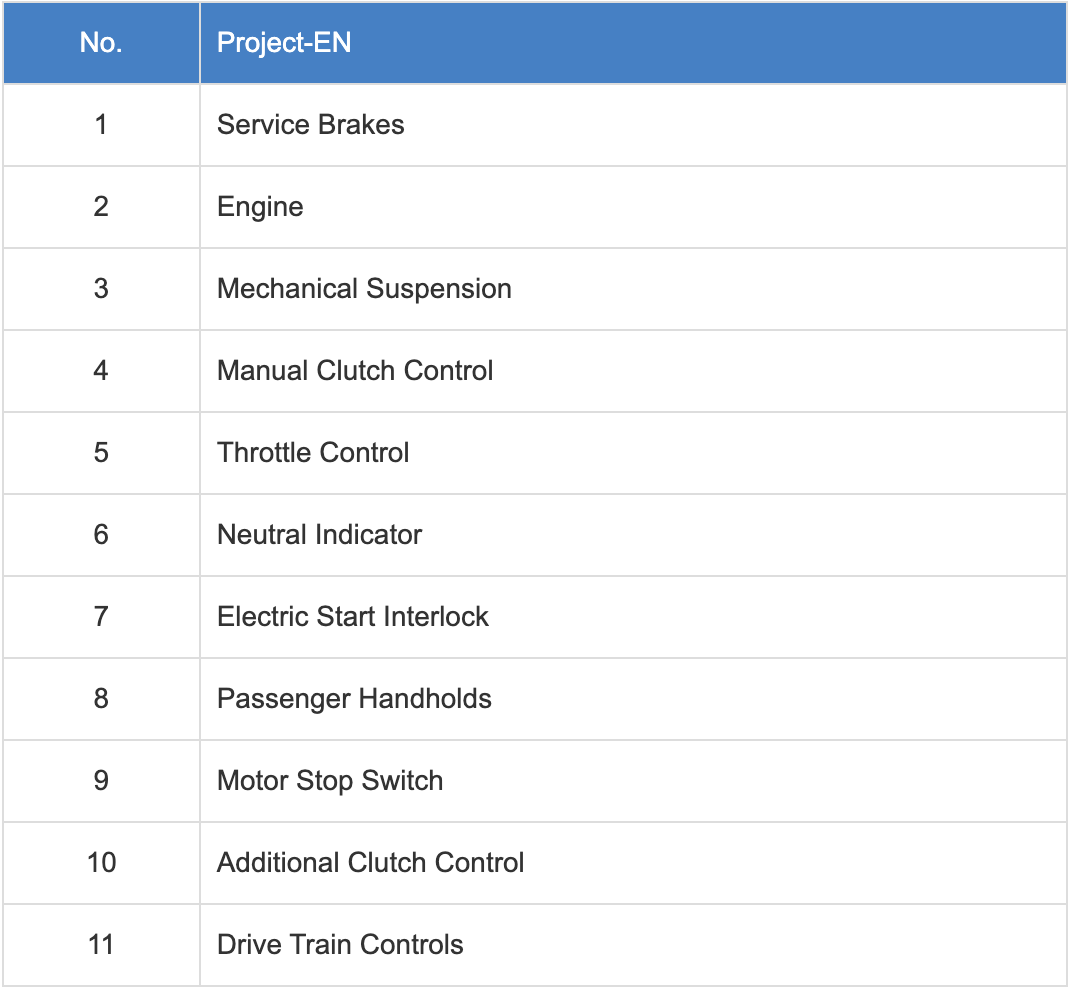Click row number 11 cell
Viewport: 1070px width, 988px height.
(101, 945)
